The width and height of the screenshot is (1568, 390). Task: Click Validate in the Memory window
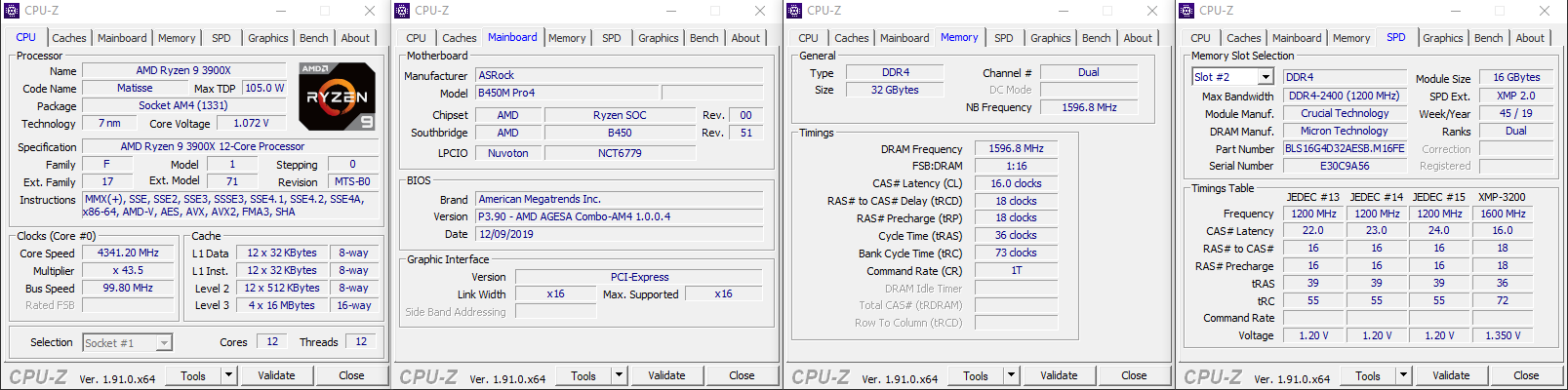coord(1059,375)
